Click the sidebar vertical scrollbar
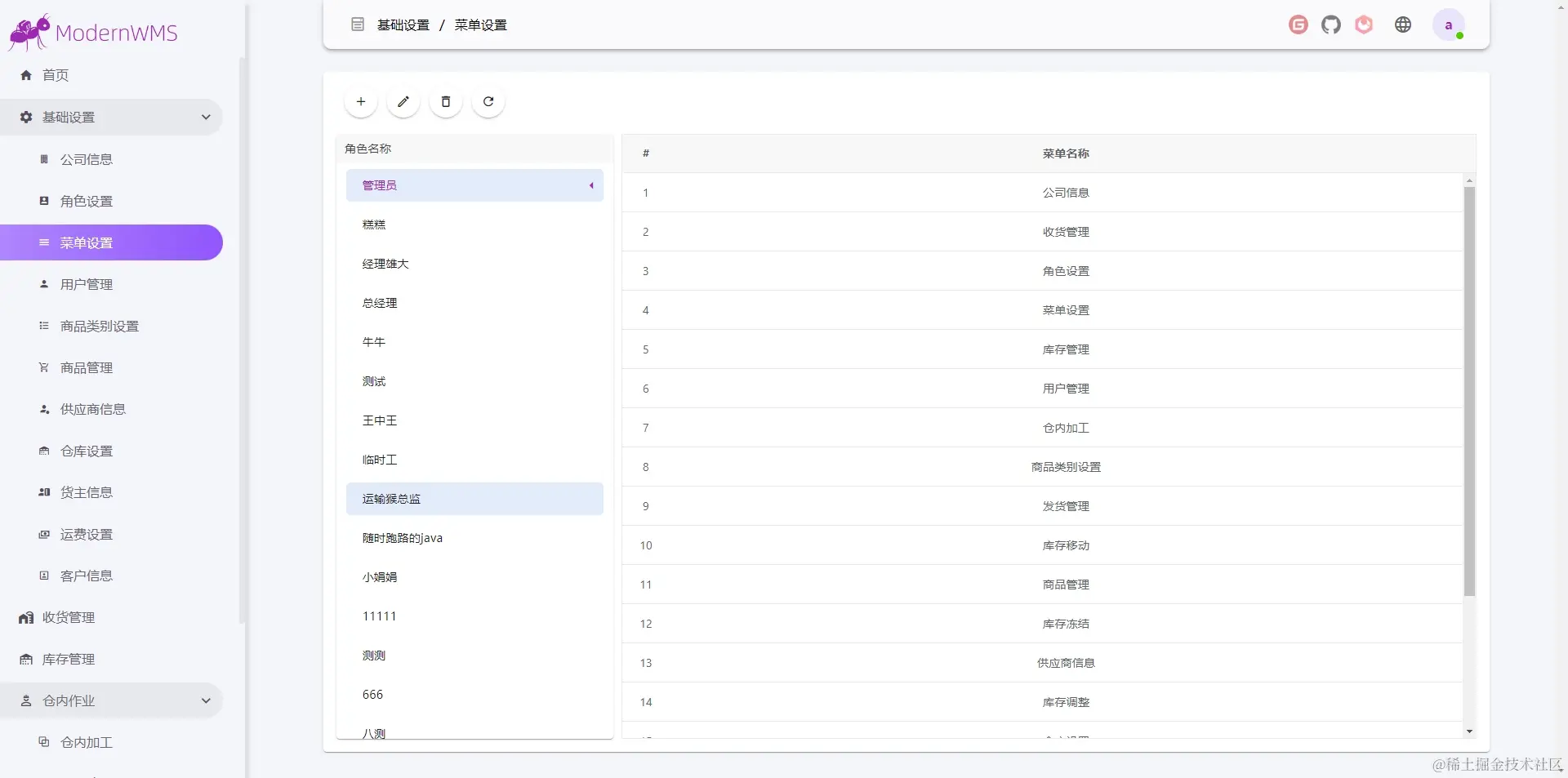1568x778 pixels. click(x=242, y=340)
